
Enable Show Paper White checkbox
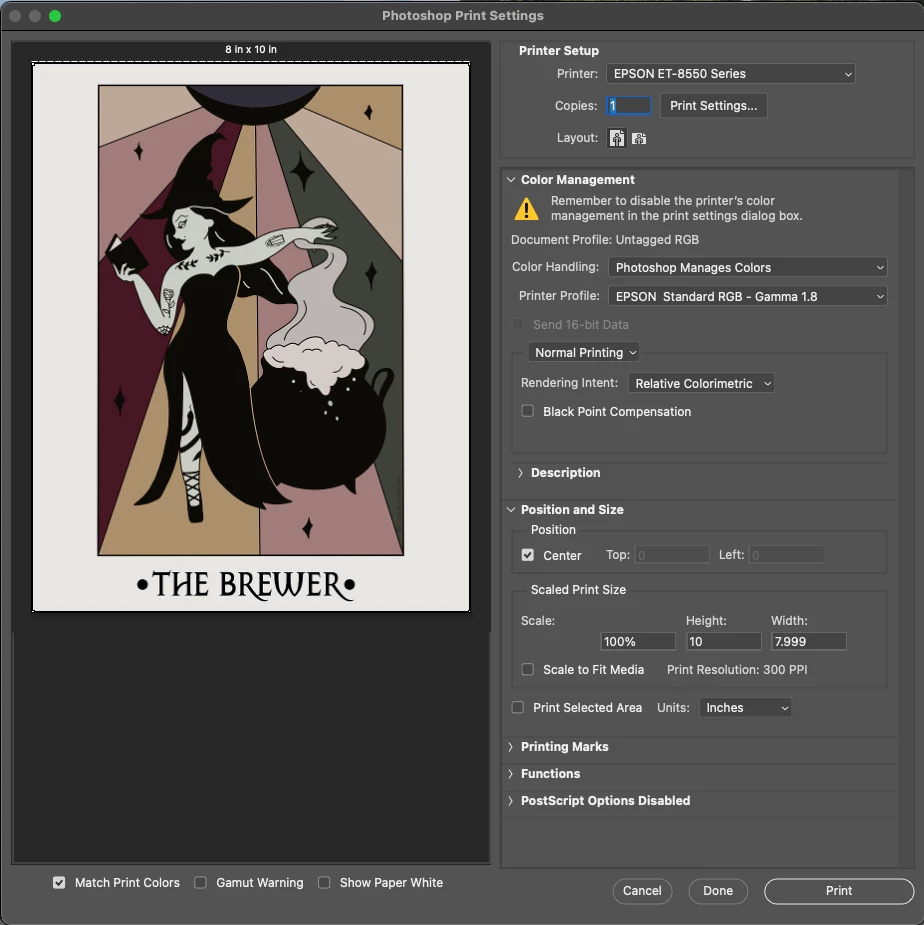click(324, 883)
